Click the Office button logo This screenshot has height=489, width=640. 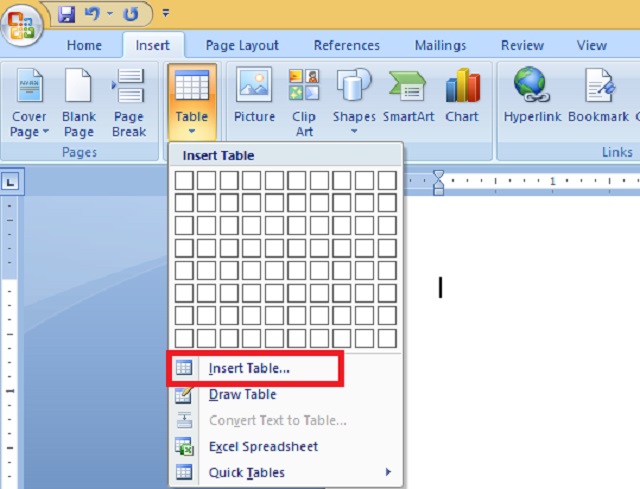[22, 25]
